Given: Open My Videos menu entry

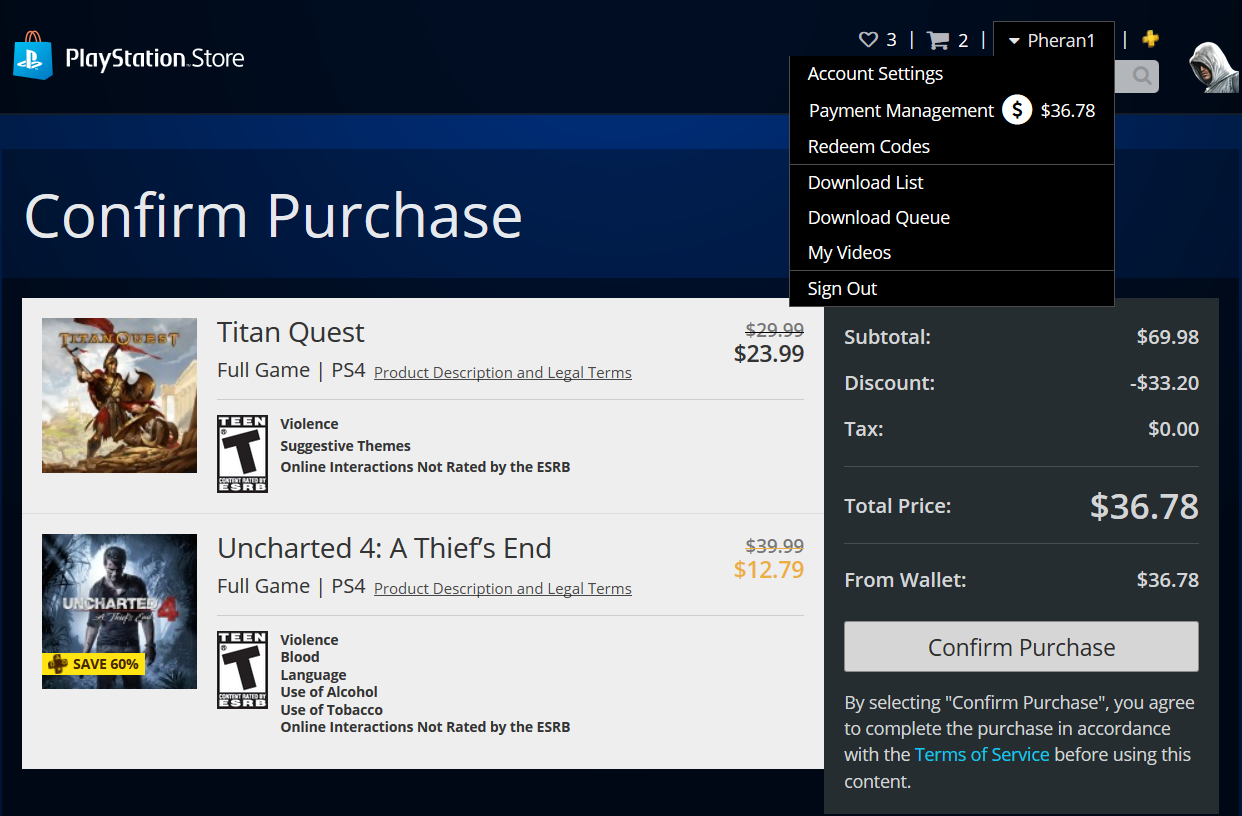Looking at the screenshot, I should (849, 253).
